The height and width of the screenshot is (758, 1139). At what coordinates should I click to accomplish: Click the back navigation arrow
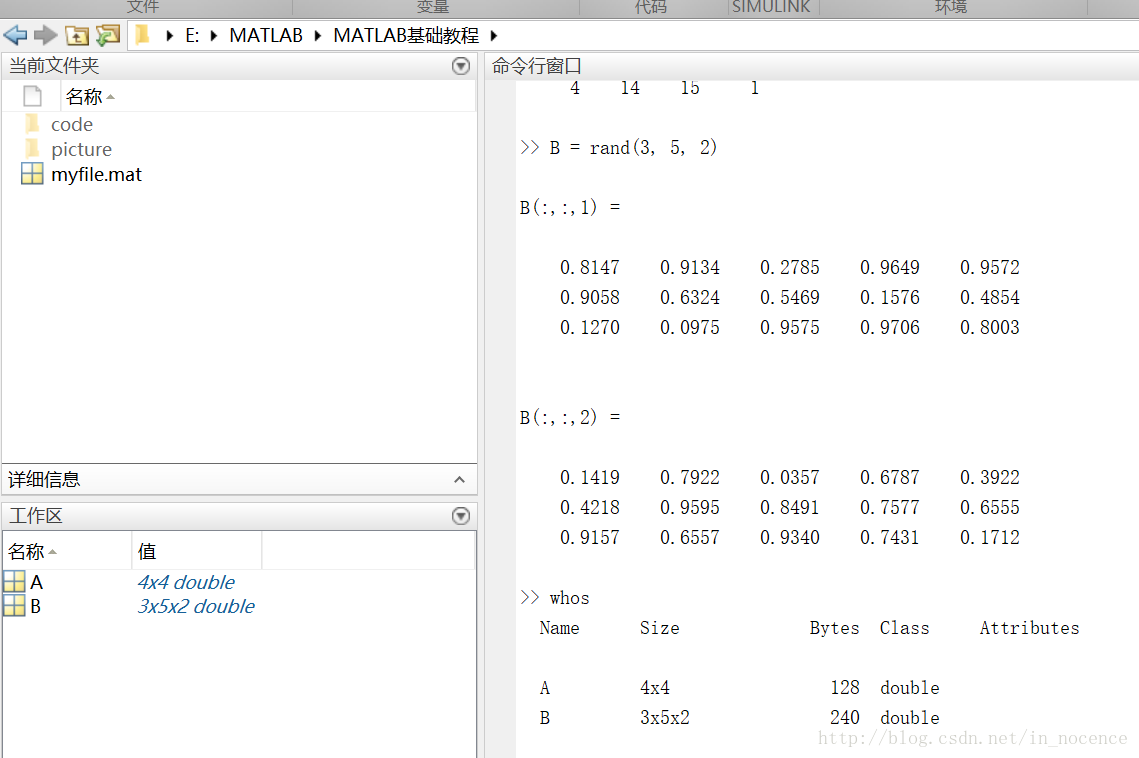pyautogui.click(x=15, y=36)
